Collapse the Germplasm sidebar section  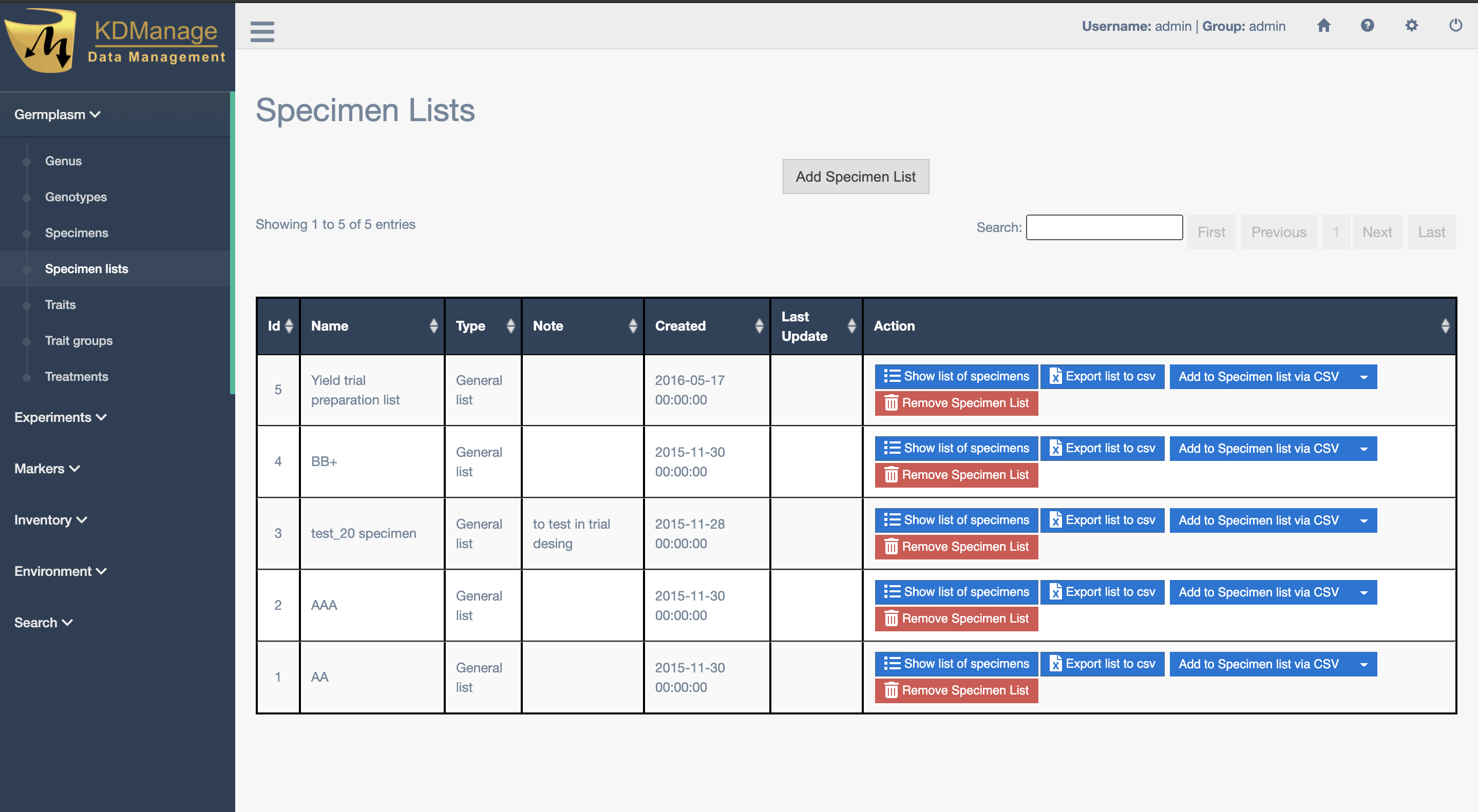58,114
